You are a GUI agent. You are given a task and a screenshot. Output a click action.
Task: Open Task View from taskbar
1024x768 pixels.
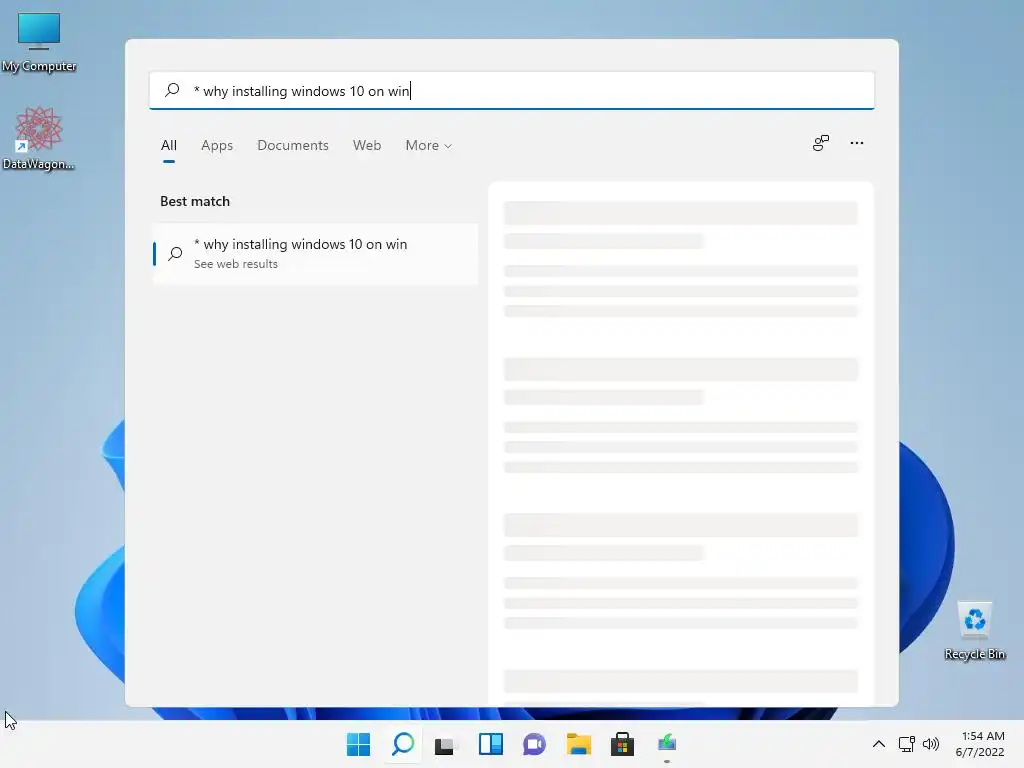click(446, 744)
